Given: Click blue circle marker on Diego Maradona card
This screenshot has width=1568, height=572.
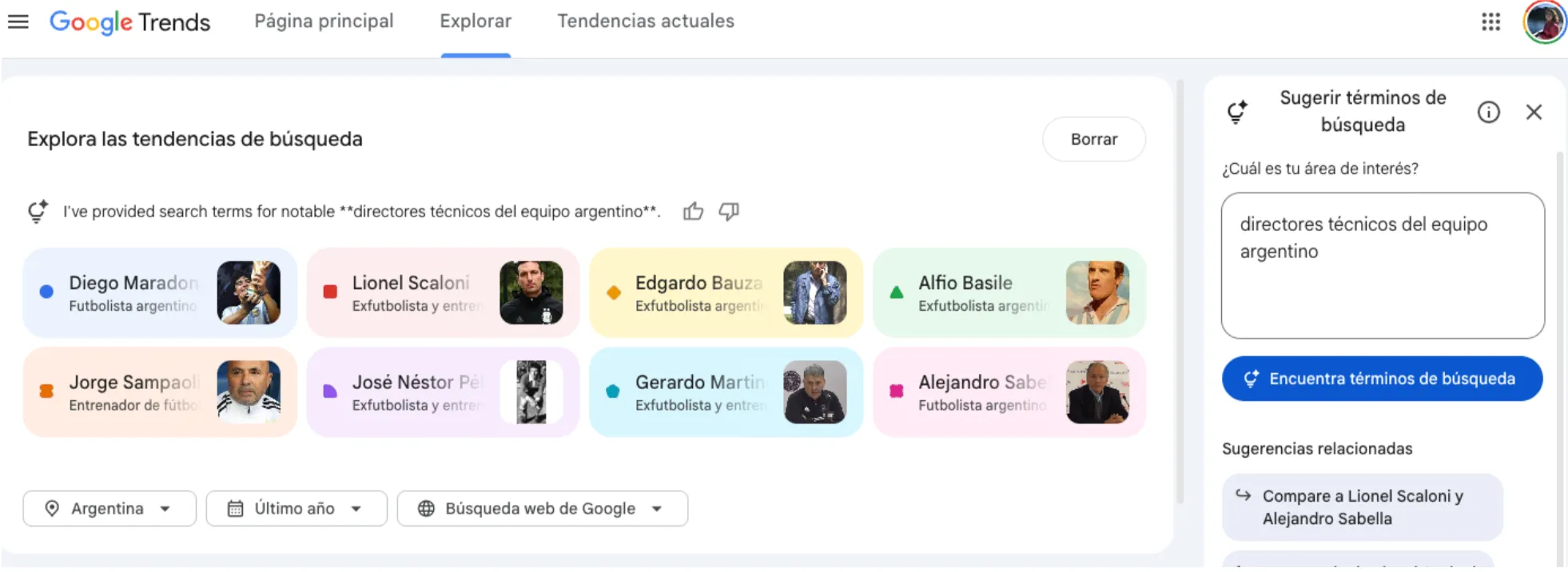Looking at the screenshot, I should (46, 292).
